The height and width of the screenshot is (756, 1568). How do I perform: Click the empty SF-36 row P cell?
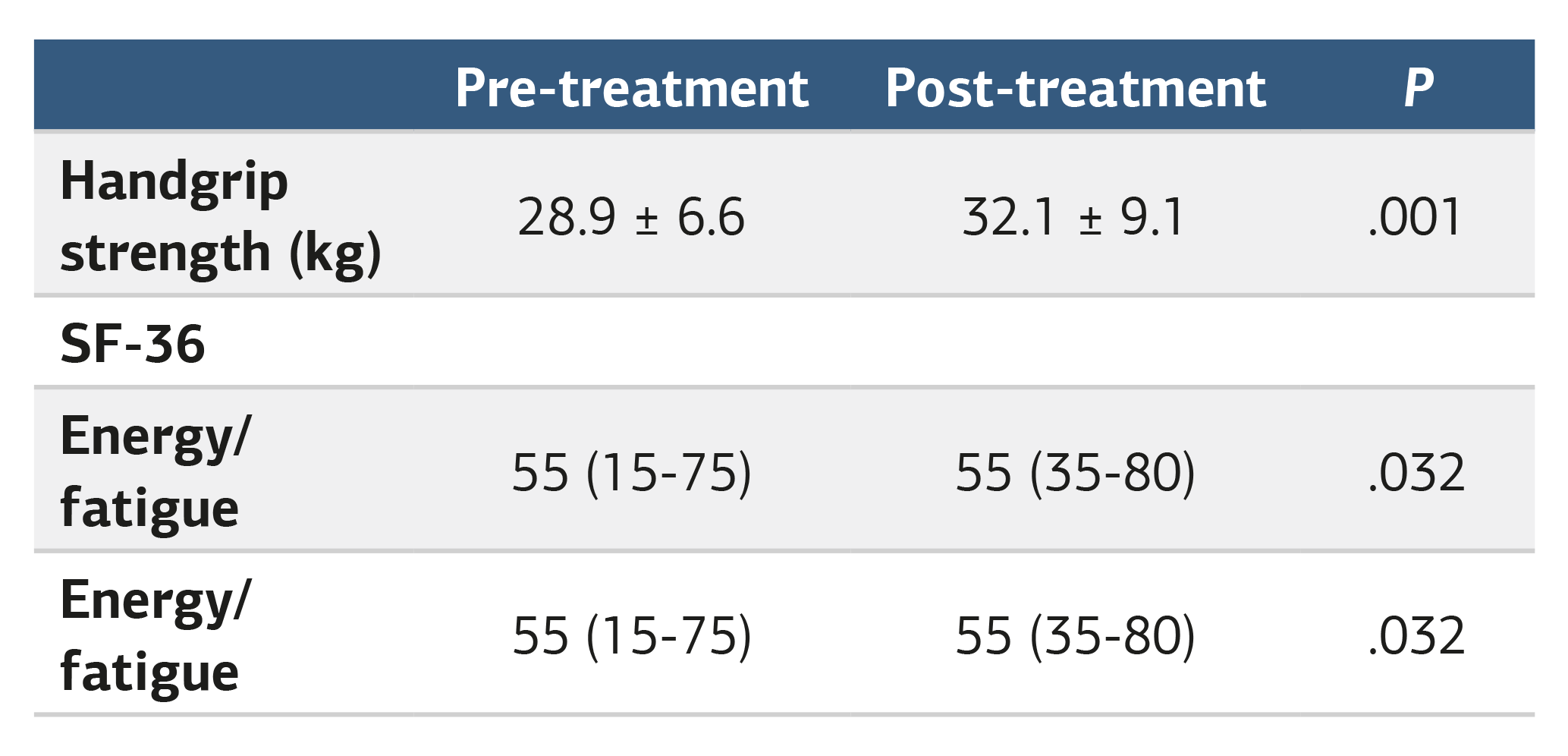tap(1417, 342)
